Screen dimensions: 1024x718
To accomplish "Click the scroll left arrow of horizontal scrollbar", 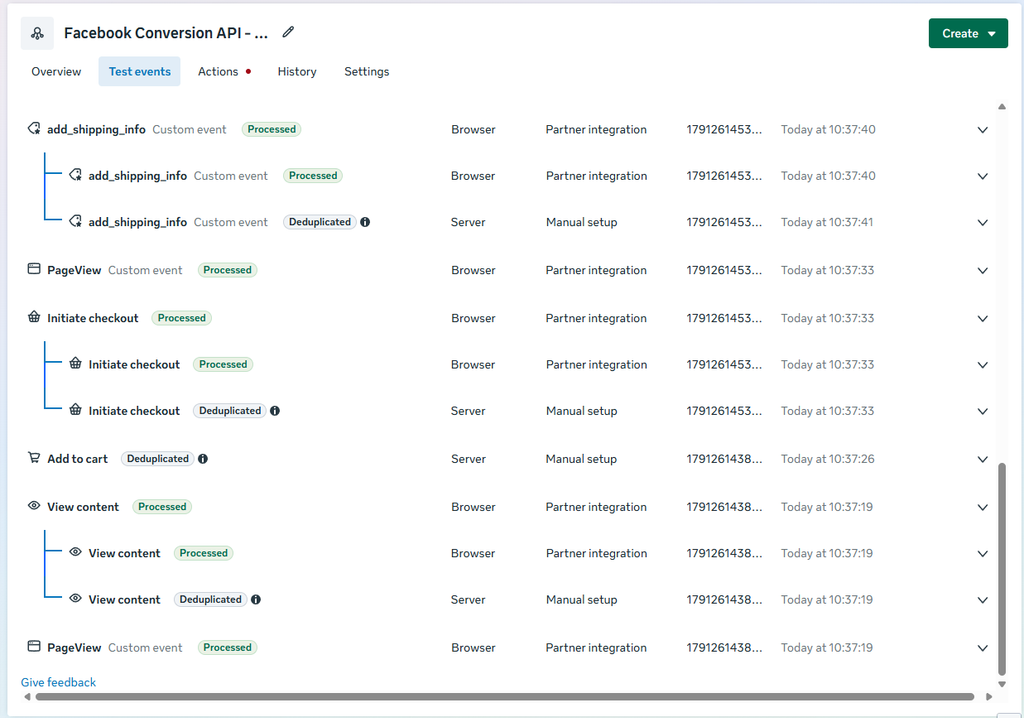I will point(27,697).
